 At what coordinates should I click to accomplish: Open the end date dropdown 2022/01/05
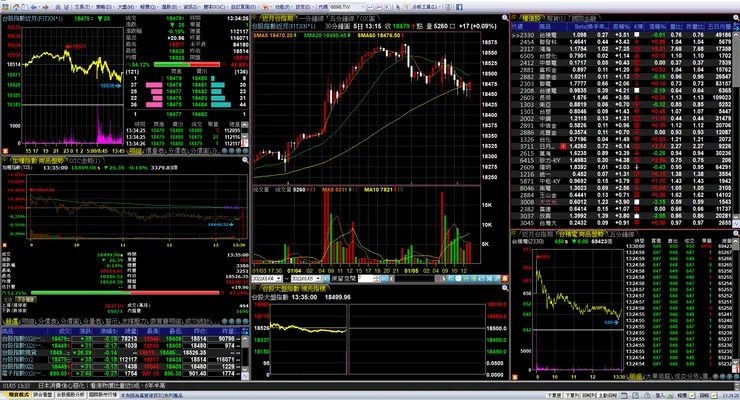318,278
